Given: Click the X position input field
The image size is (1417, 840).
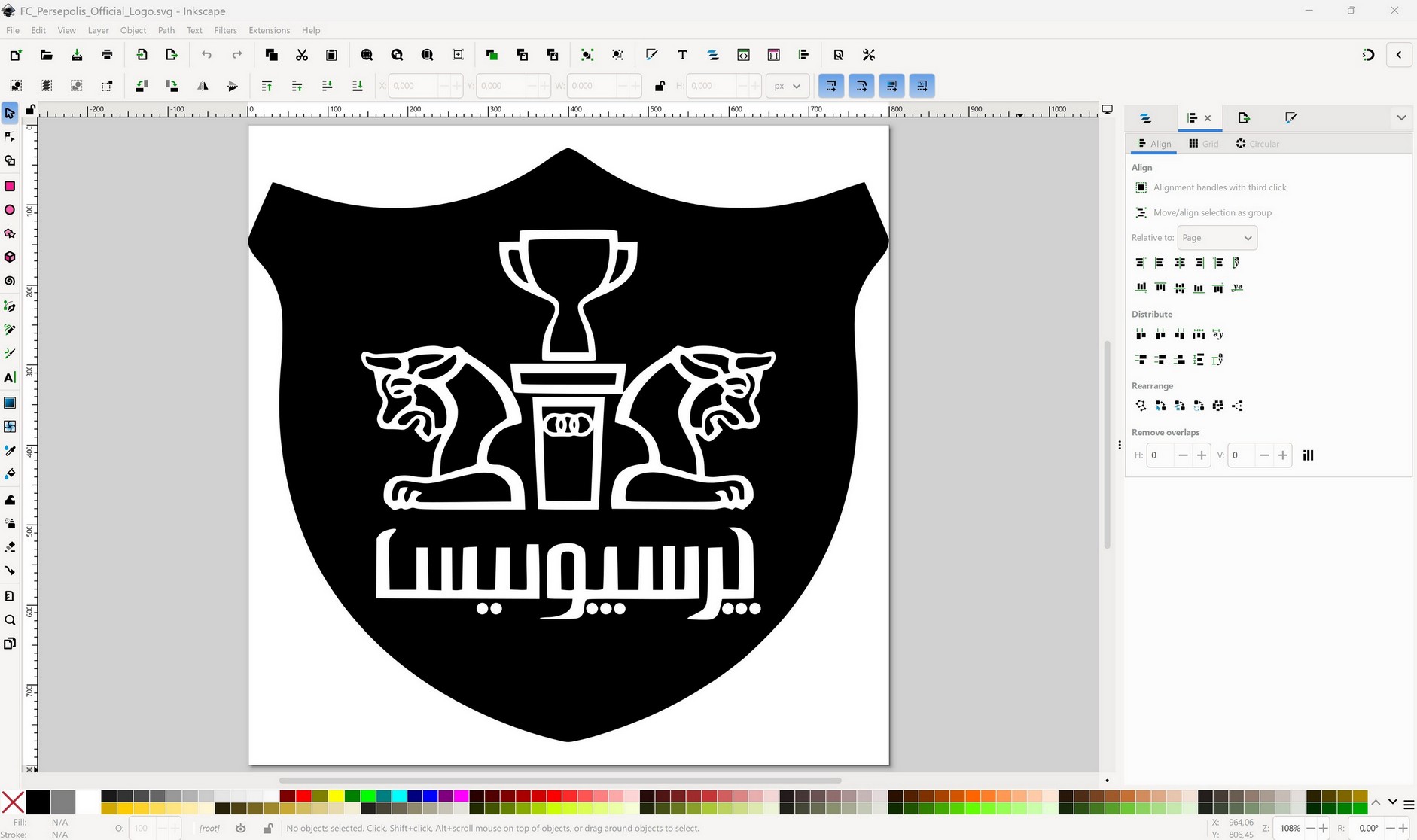Looking at the screenshot, I should coord(414,86).
